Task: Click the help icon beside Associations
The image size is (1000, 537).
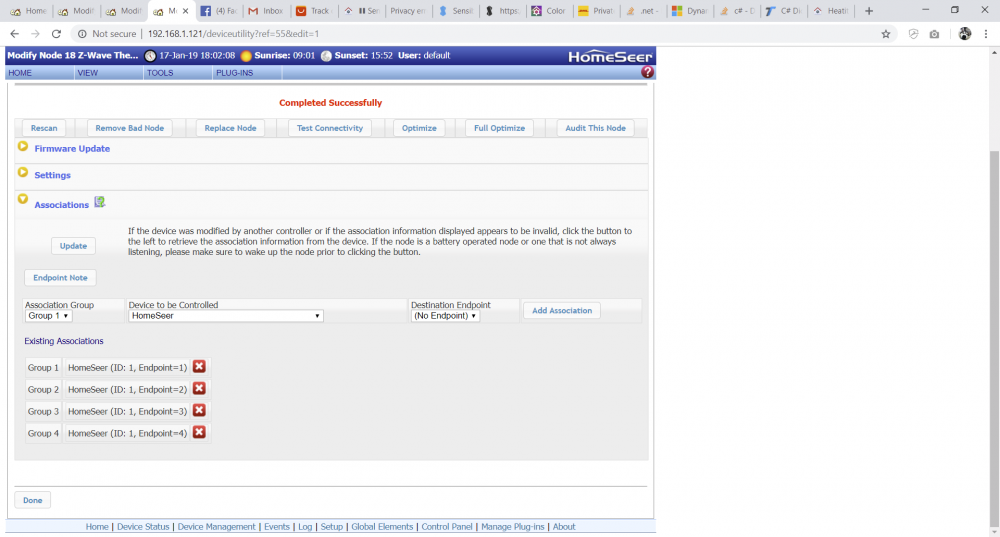Action: tap(100, 203)
